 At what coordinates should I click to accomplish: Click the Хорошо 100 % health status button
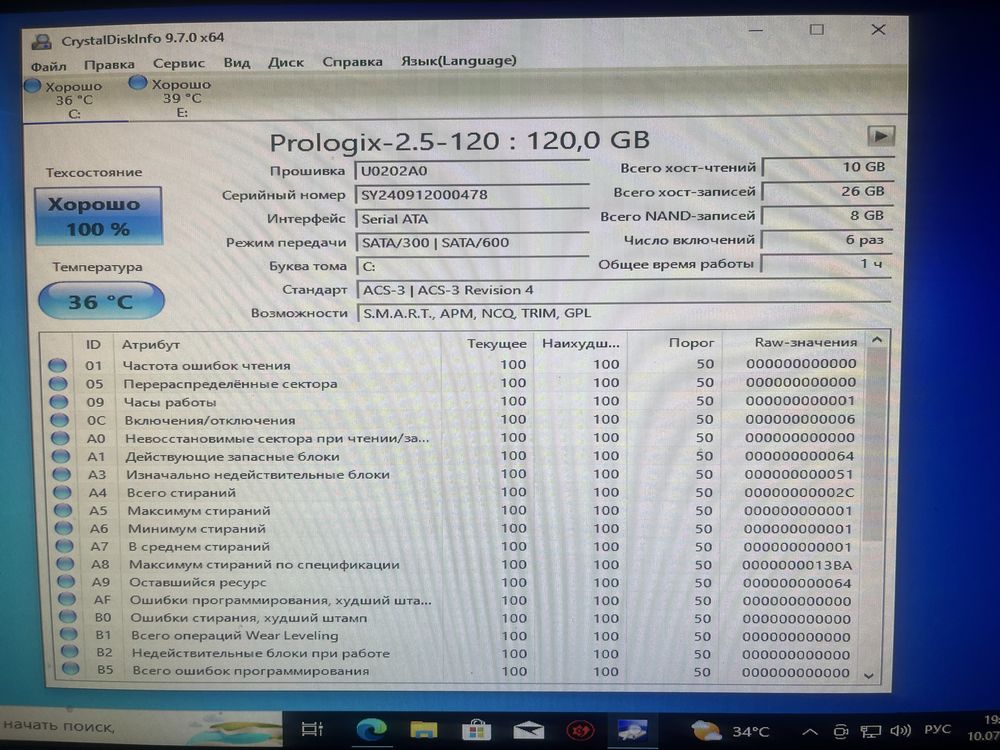pos(98,216)
